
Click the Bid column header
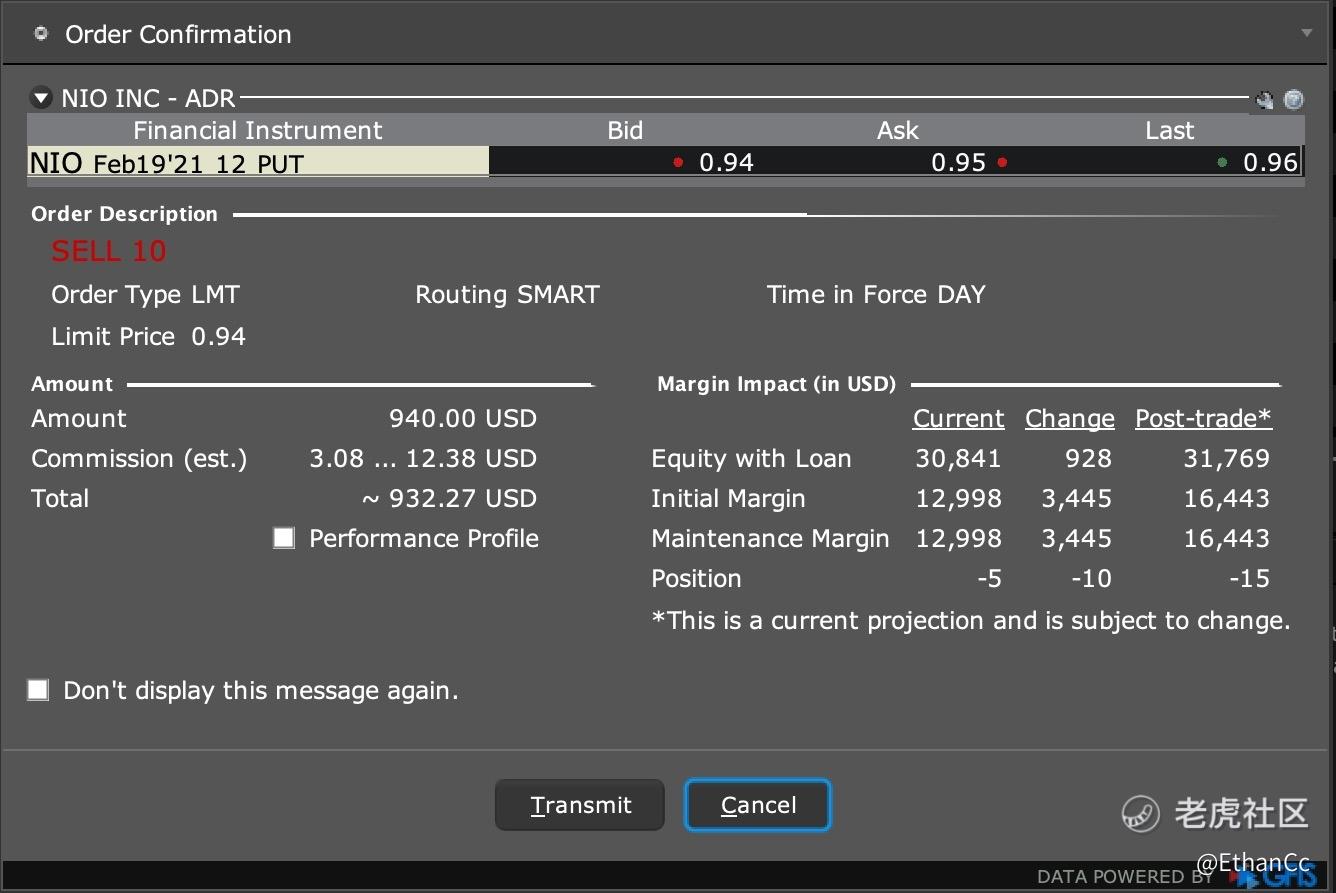click(x=625, y=130)
